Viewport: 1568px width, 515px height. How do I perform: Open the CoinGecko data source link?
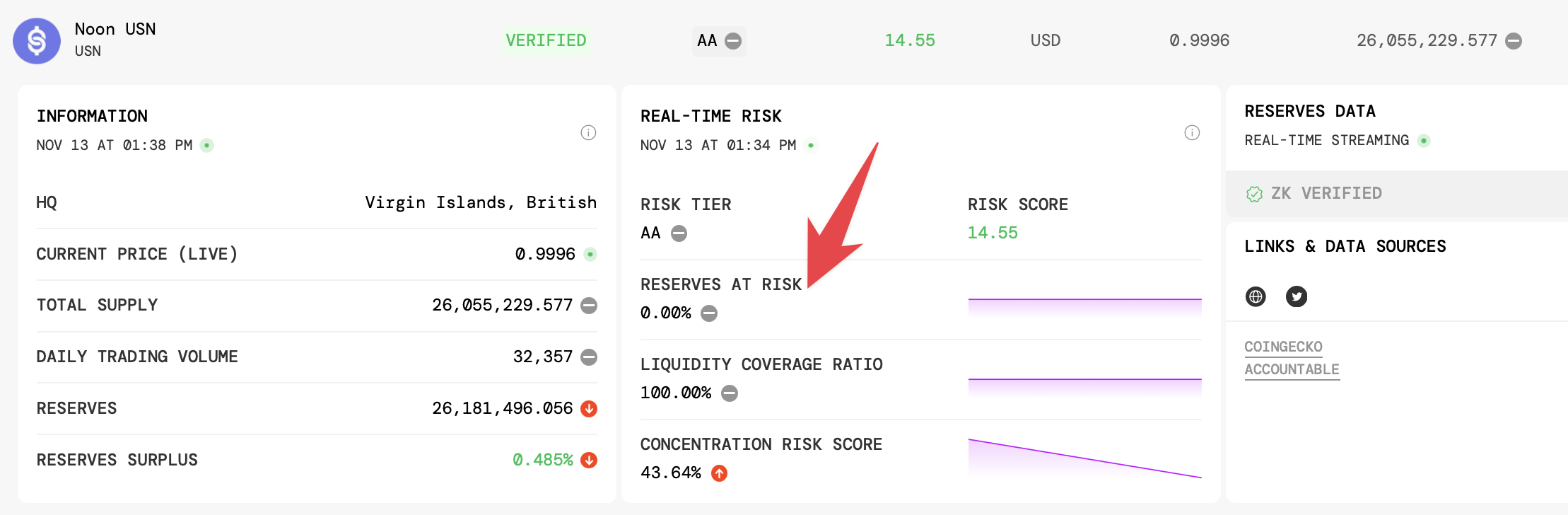click(x=1283, y=347)
